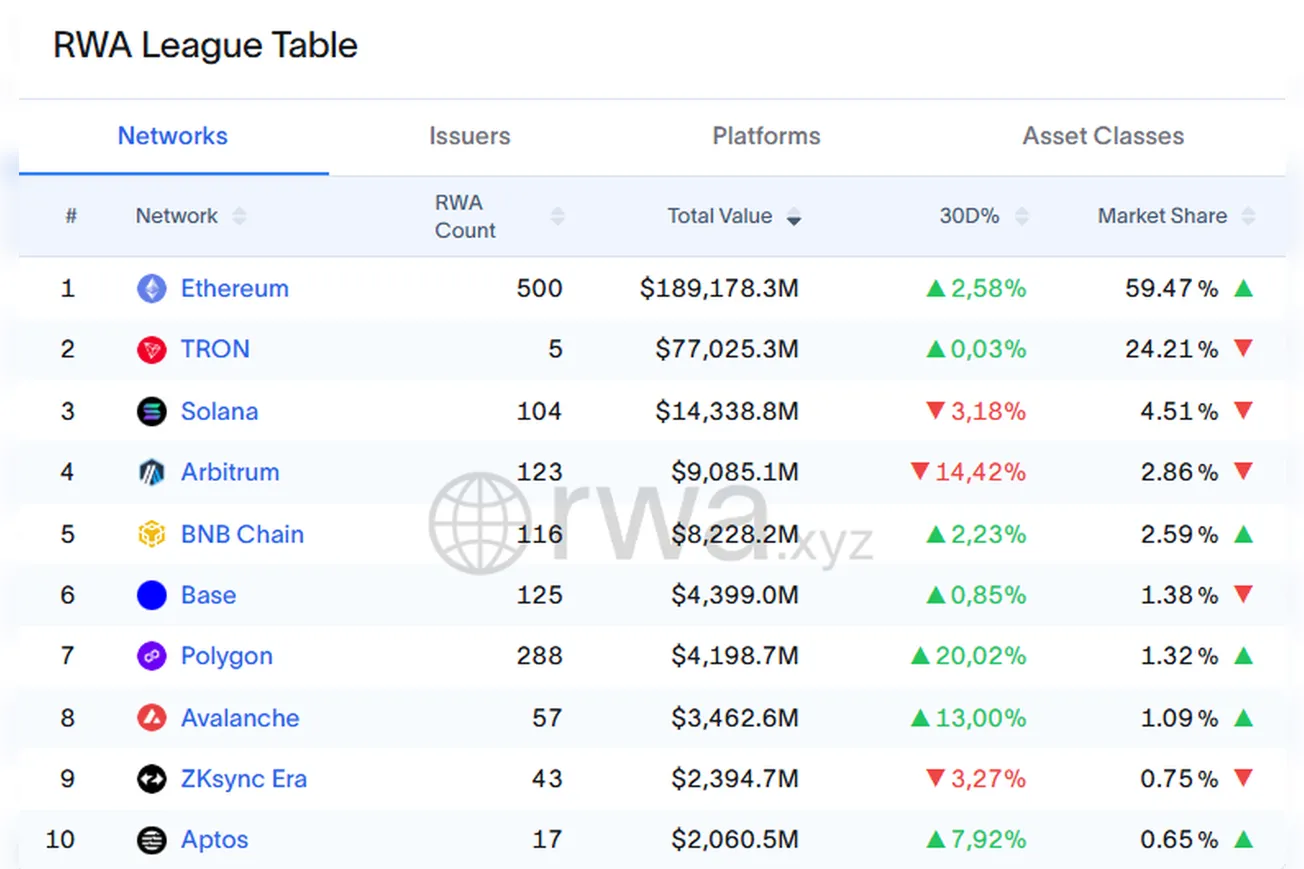Switch to the Platforms tab
Image resolution: width=1304 pixels, height=869 pixels.
766,136
